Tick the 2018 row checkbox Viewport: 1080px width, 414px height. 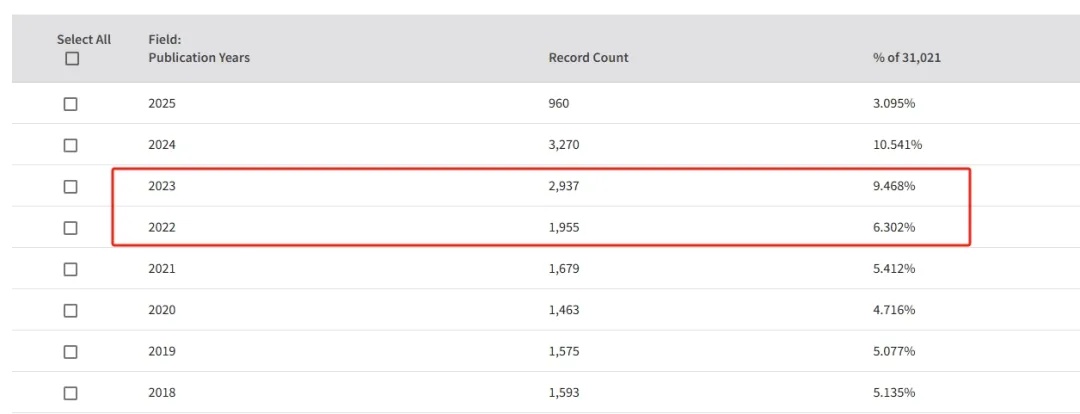click(x=70, y=393)
